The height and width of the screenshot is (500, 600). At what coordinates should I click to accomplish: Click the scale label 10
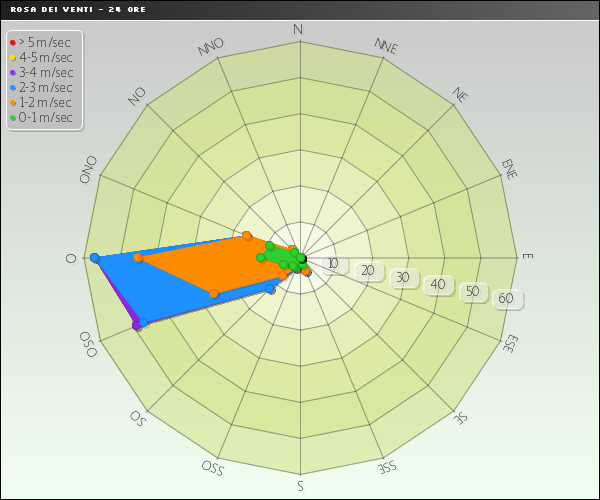(333, 263)
